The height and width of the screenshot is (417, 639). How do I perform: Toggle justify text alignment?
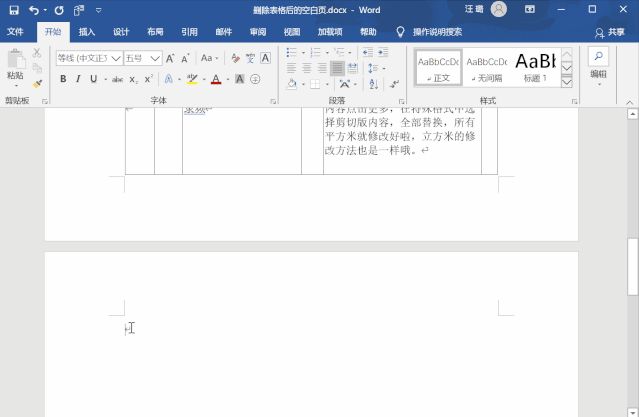pyautogui.click(x=338, y=68)
